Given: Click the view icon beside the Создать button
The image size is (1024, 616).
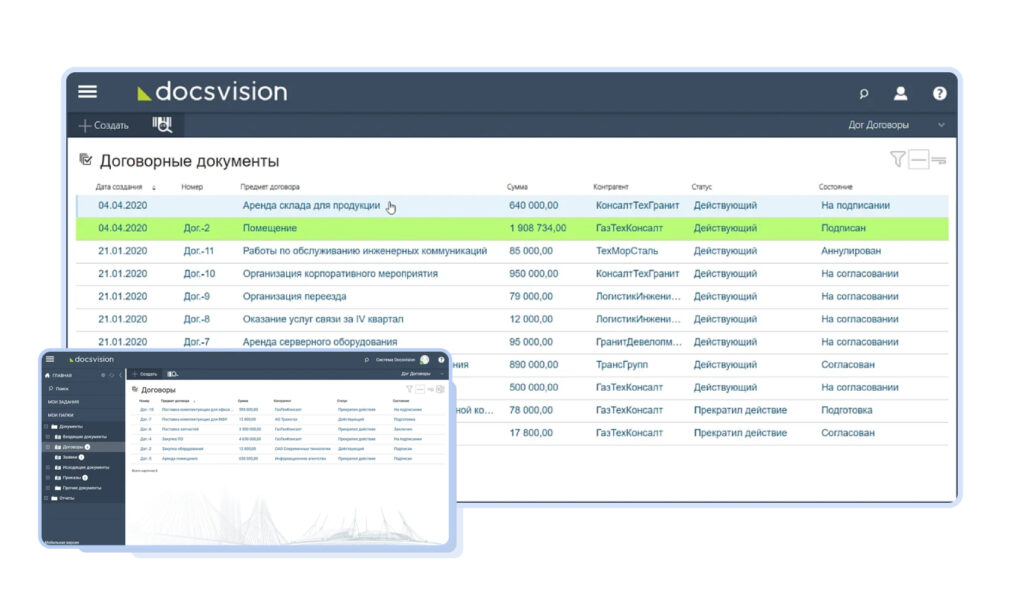Looking at the screenshot, I should point(160,124).
